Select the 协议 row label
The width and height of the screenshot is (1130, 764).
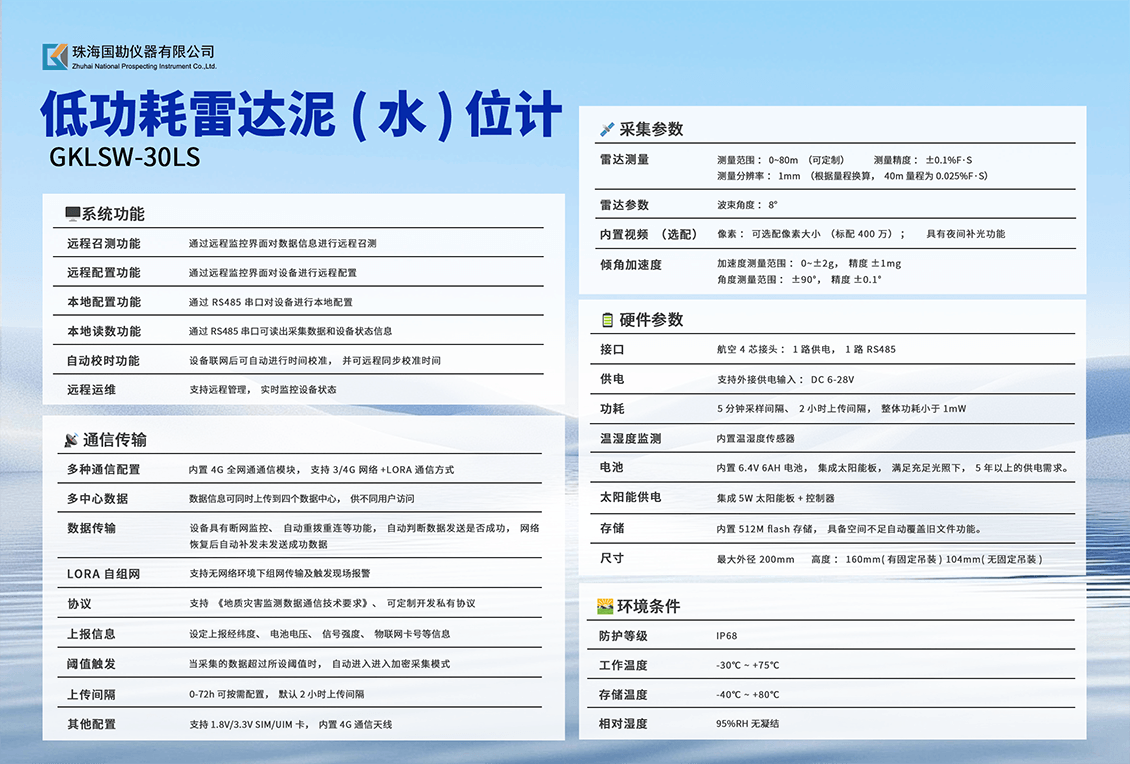coord(79,604)
